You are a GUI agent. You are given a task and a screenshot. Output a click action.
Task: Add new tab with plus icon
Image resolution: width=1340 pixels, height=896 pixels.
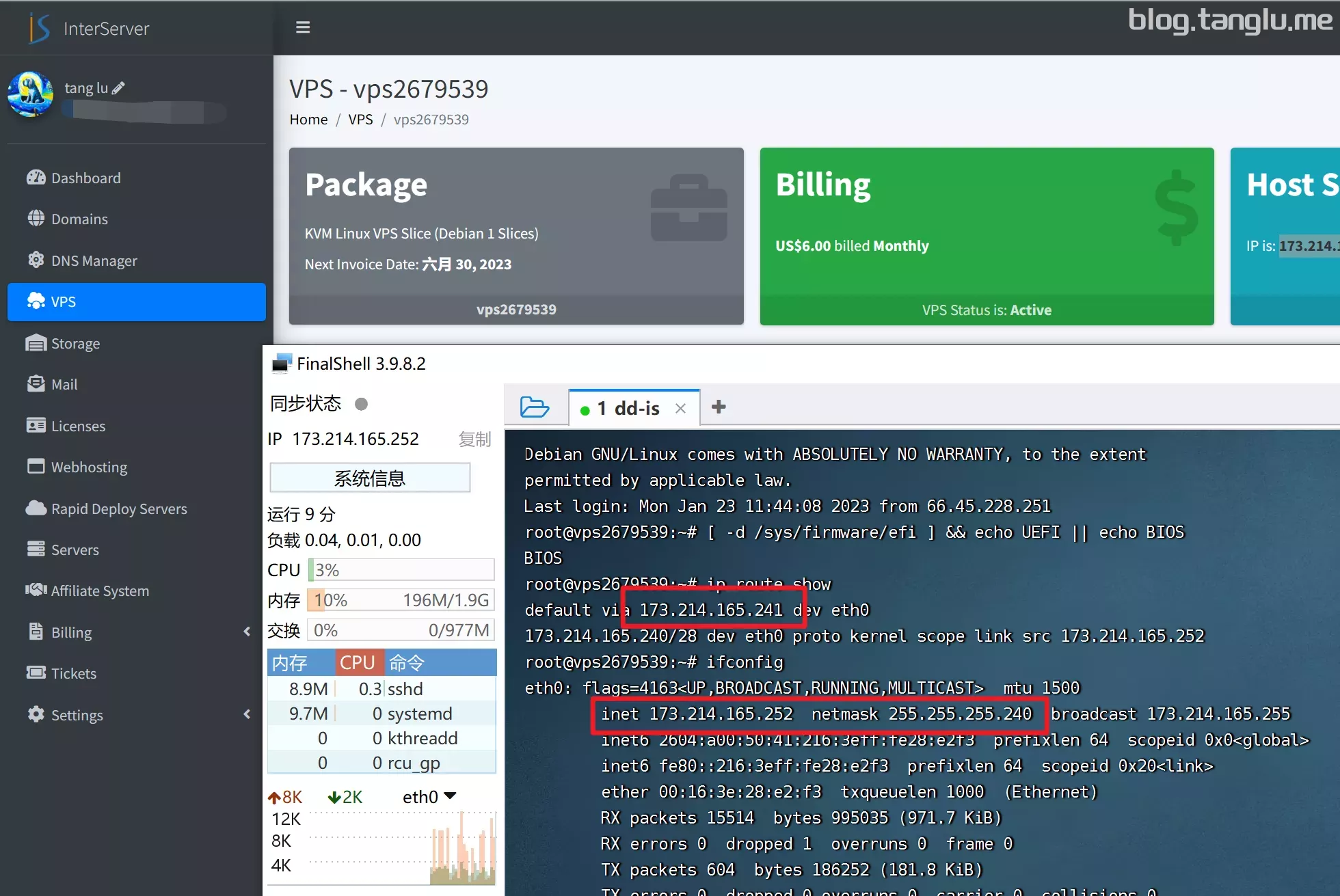click(x=719, y=407)
